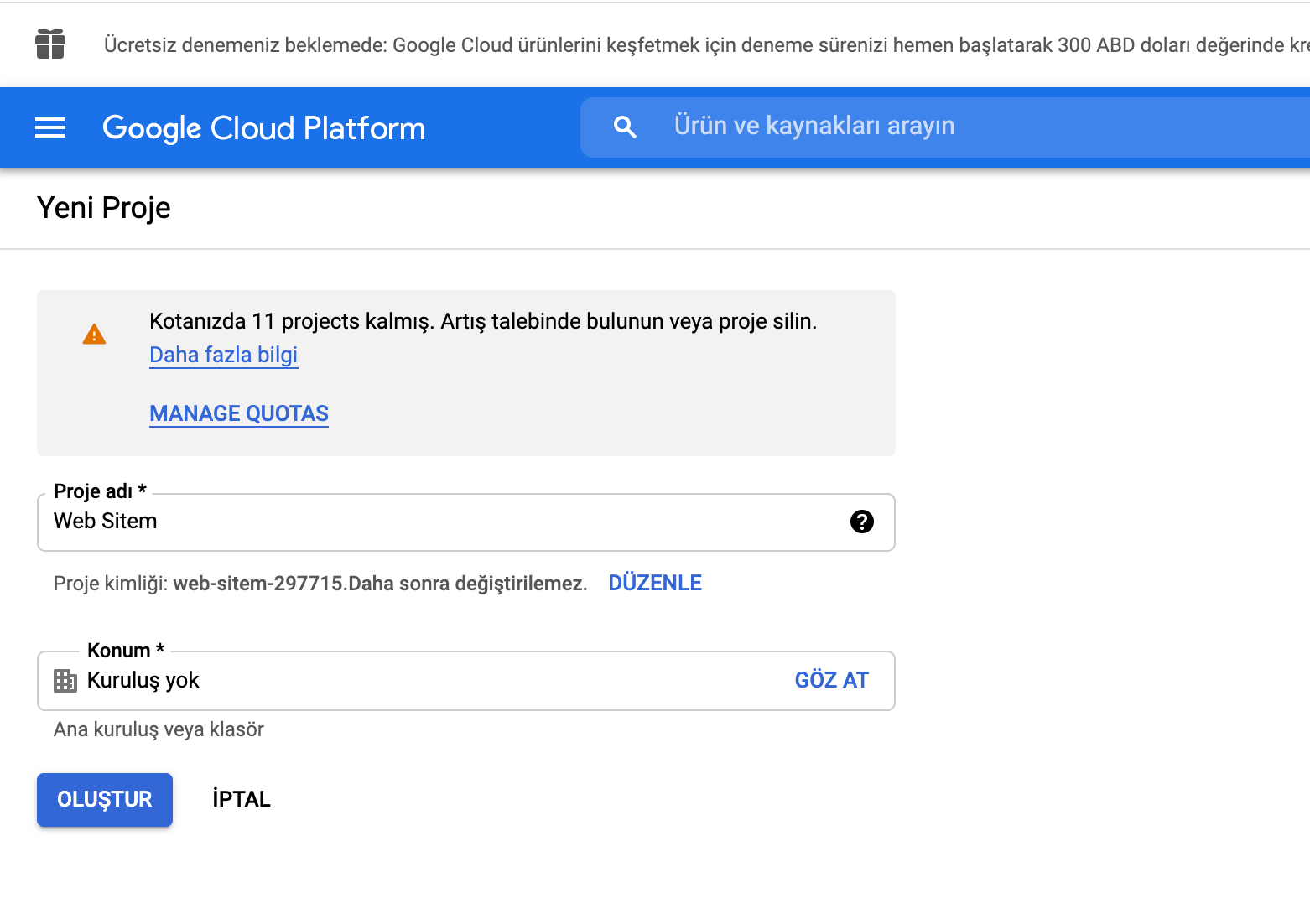Click the İPTAL button
The image size is (1310, 924).
click(242, 799)
